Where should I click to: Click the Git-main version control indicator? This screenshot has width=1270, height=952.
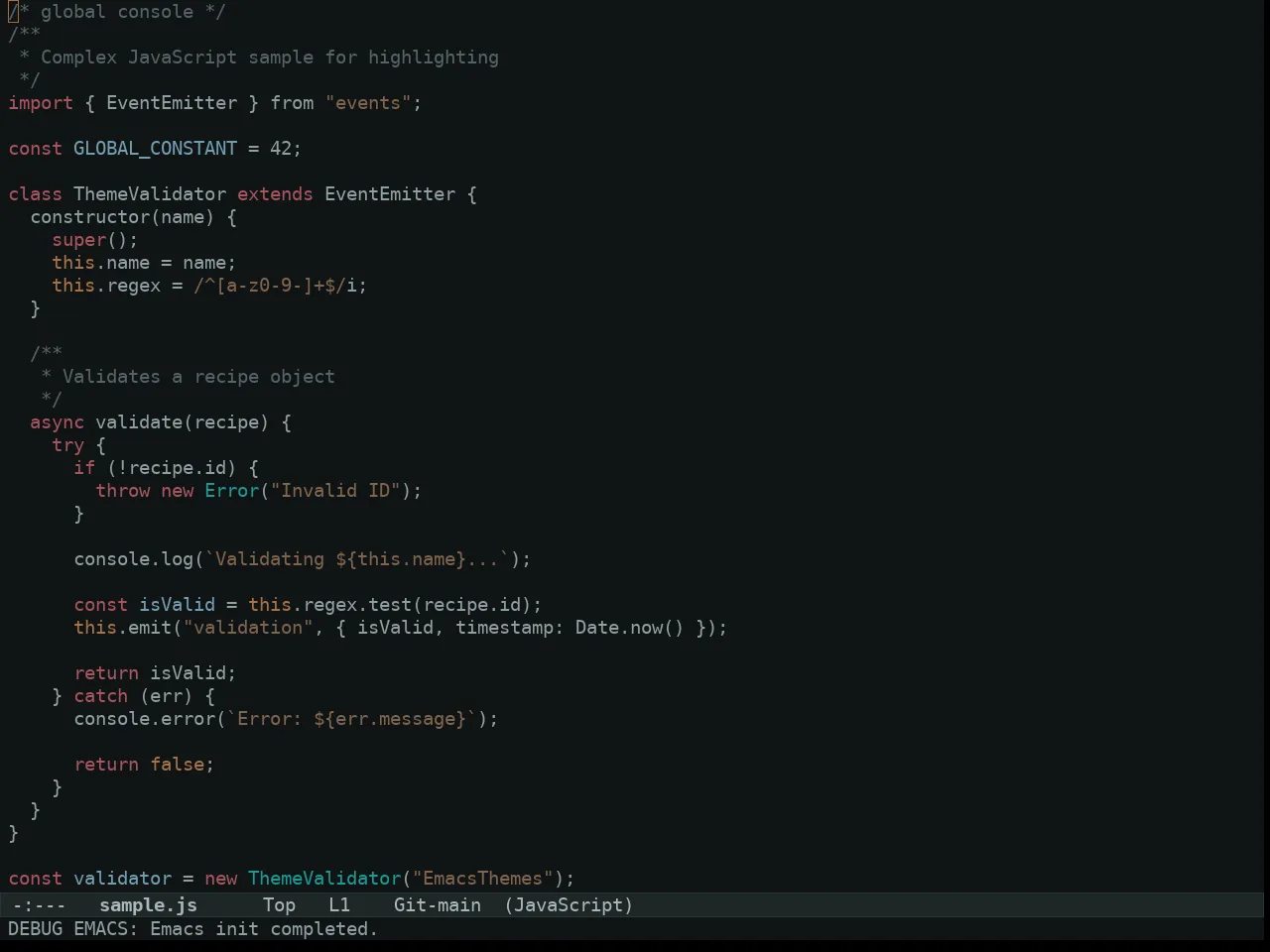click(x=438, y=905)
